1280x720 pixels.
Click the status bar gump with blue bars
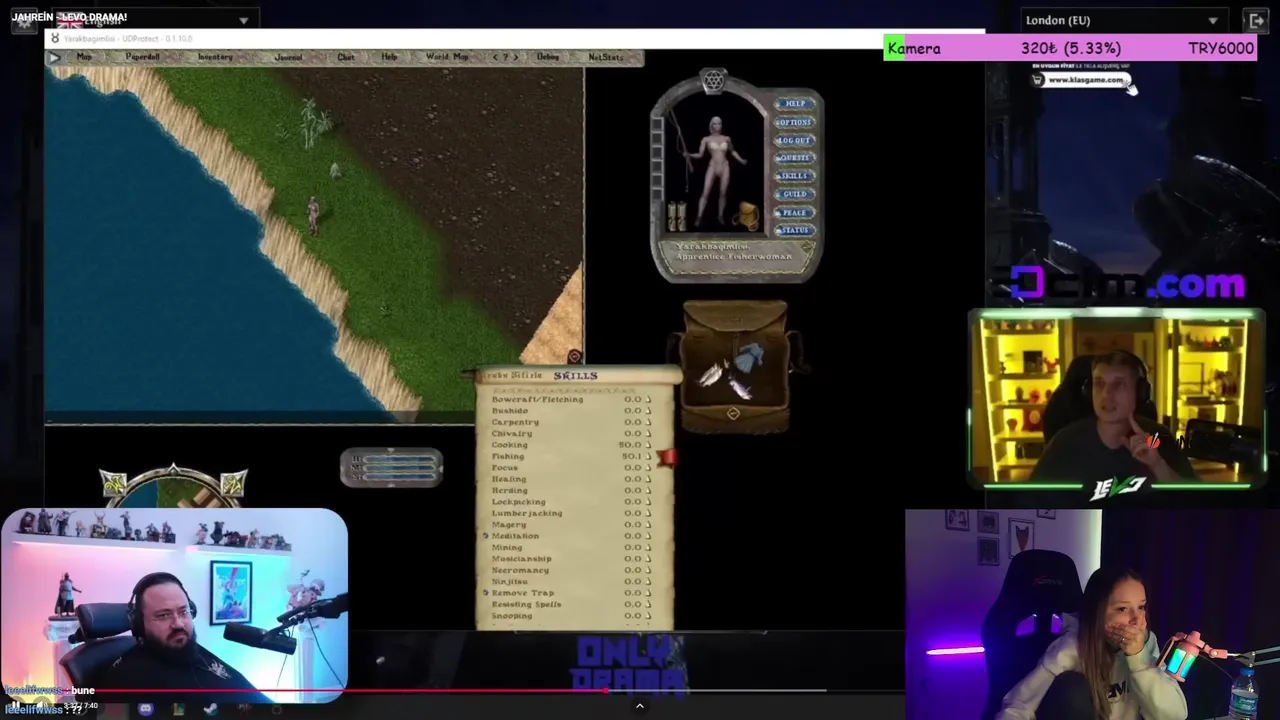pyautogui.click(x=391, y=467)
